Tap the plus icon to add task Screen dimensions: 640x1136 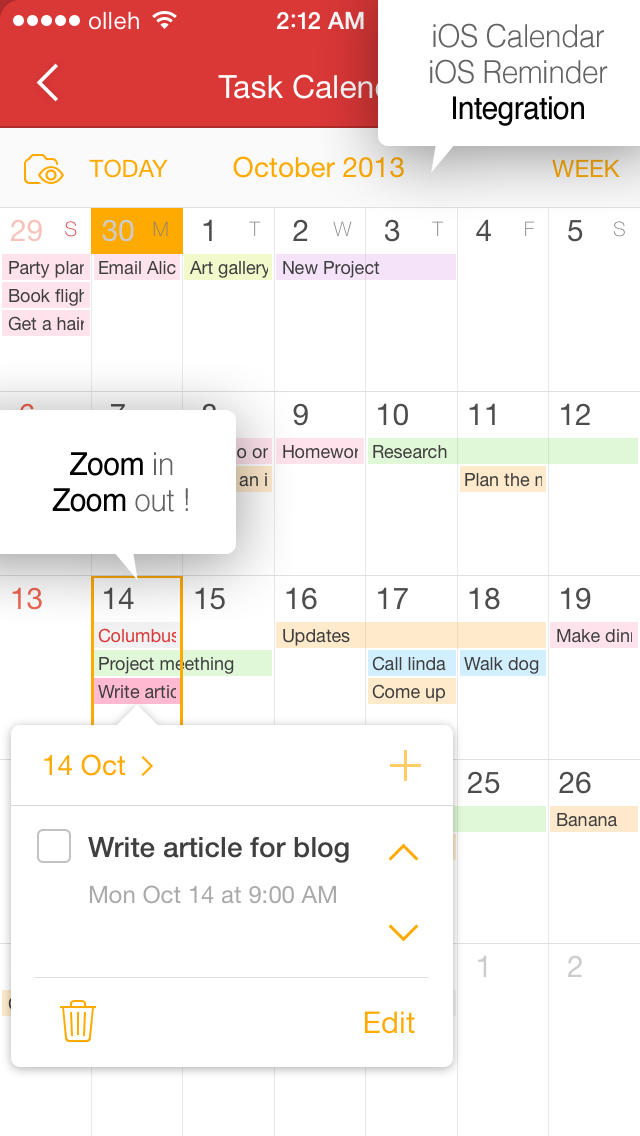click(x=405, y=766)
